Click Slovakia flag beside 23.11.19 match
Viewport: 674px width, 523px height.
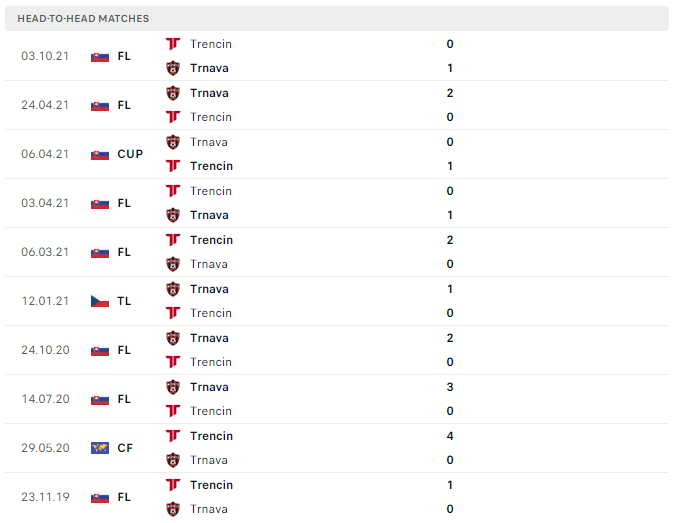100,497
